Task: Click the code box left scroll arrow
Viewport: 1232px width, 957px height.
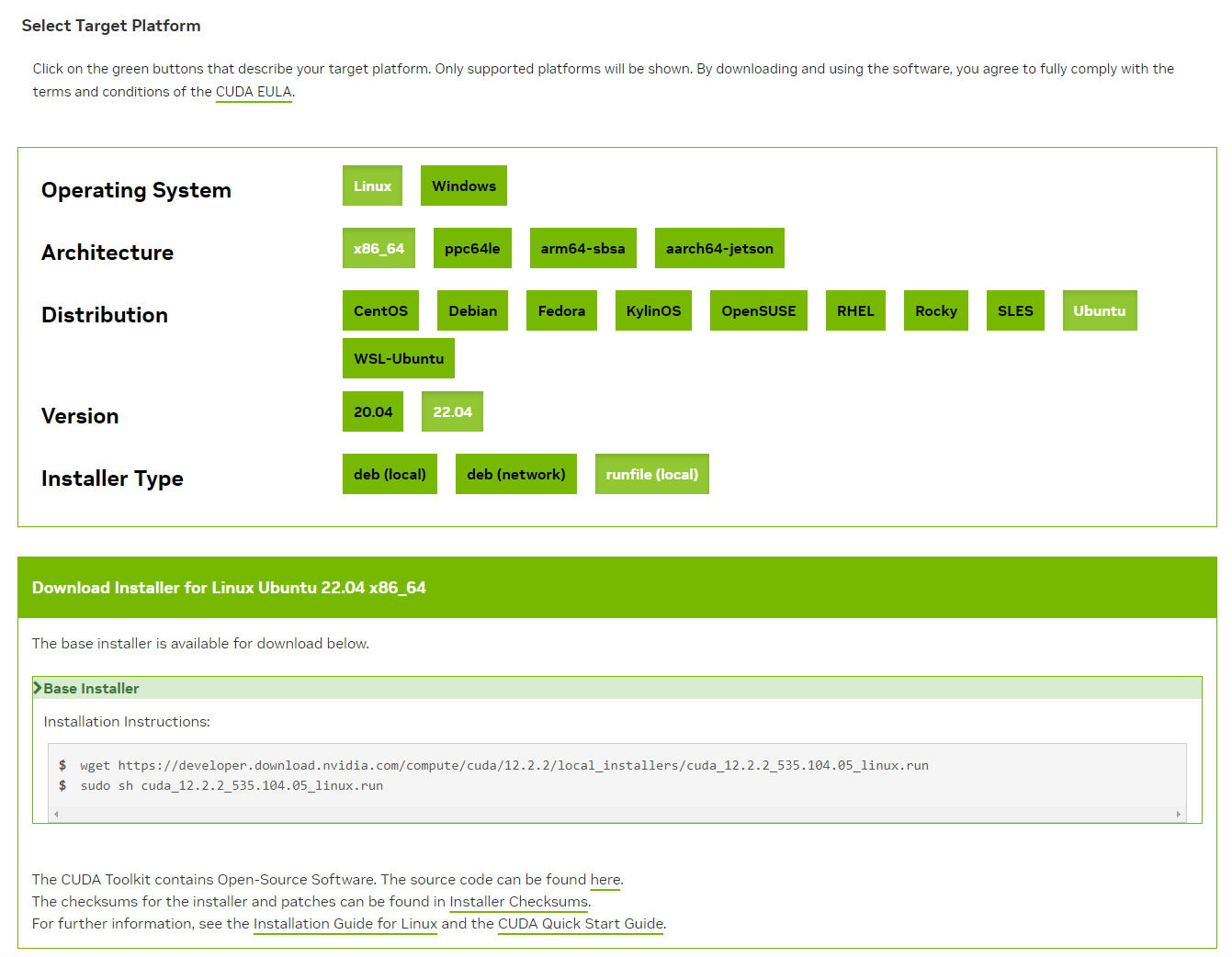Action: 56,814
